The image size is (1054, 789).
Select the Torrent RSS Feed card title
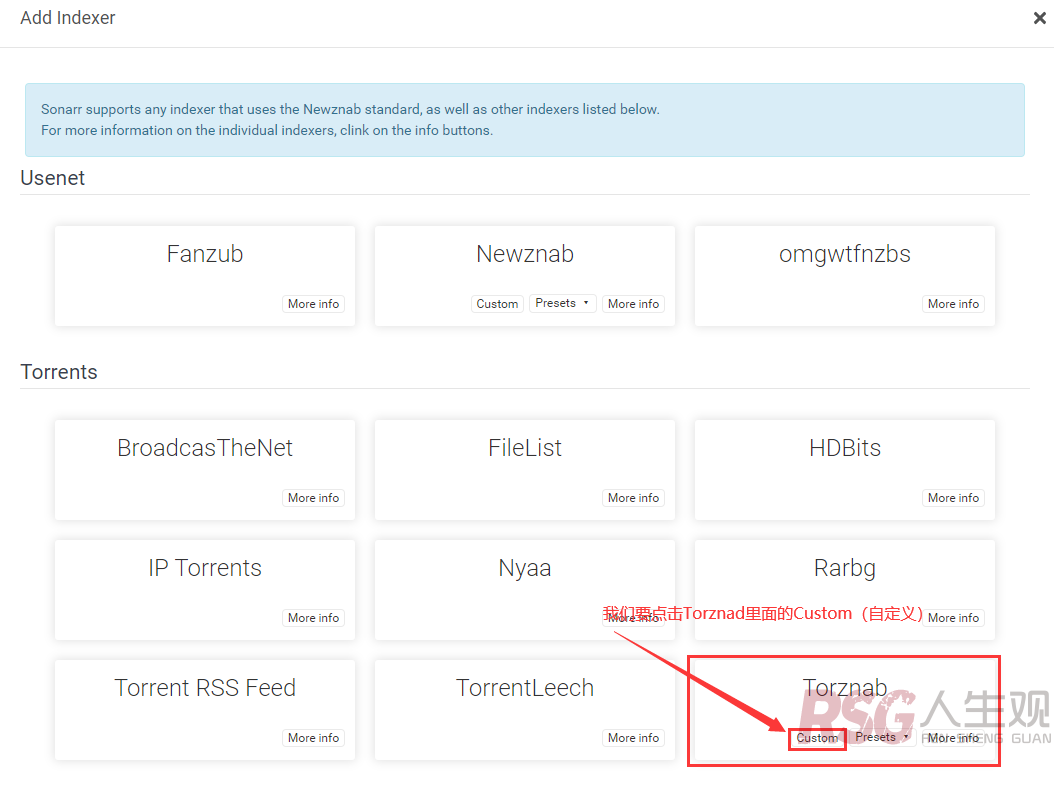pos(205,688)
